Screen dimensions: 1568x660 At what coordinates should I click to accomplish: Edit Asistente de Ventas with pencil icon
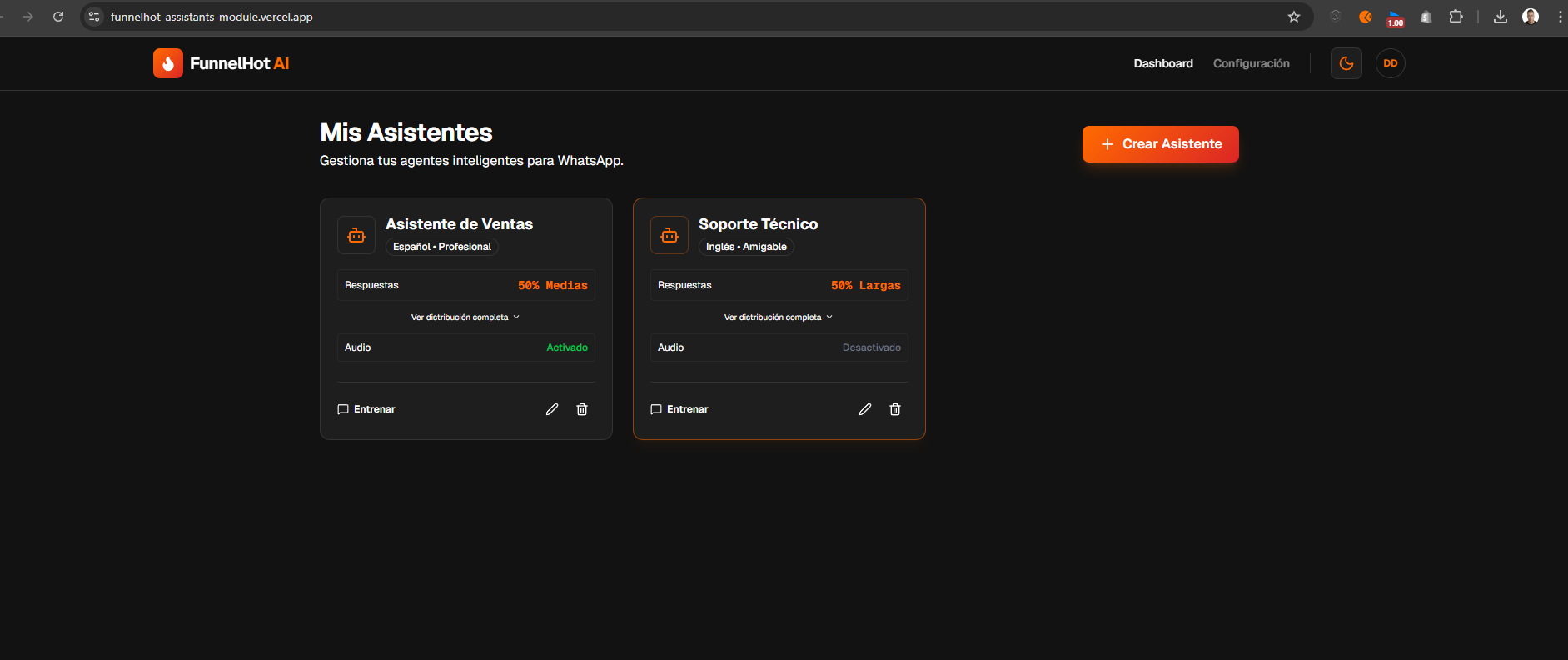coord(552,409)
